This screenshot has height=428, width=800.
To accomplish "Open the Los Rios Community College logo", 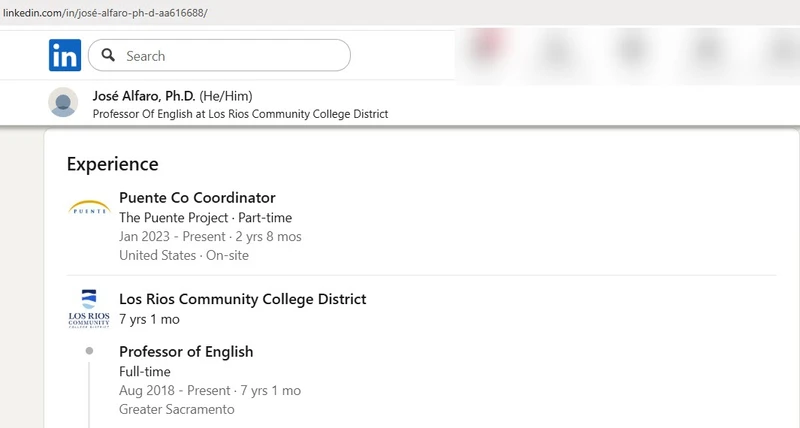I will coord(89,309).
